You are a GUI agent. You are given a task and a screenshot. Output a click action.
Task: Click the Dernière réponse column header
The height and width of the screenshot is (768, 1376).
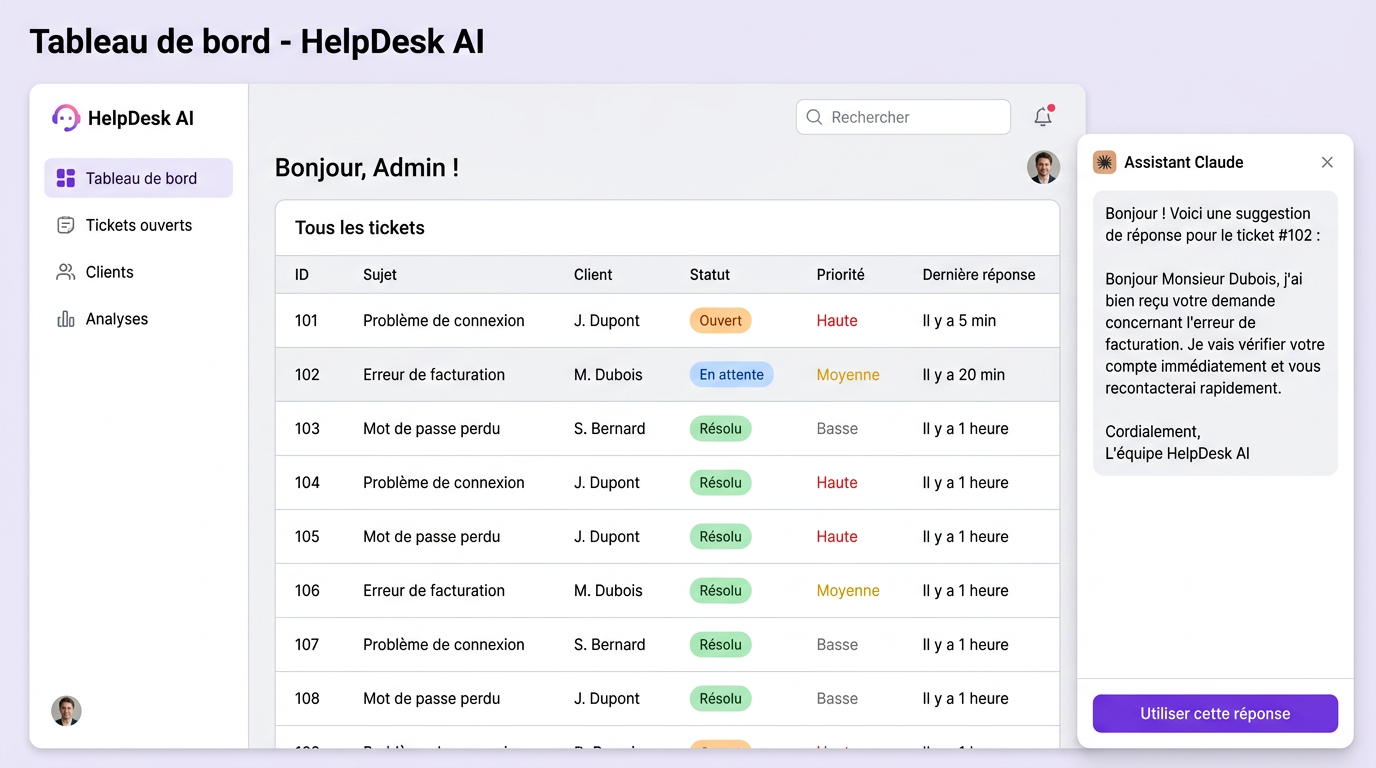click(x=979, y=275)
